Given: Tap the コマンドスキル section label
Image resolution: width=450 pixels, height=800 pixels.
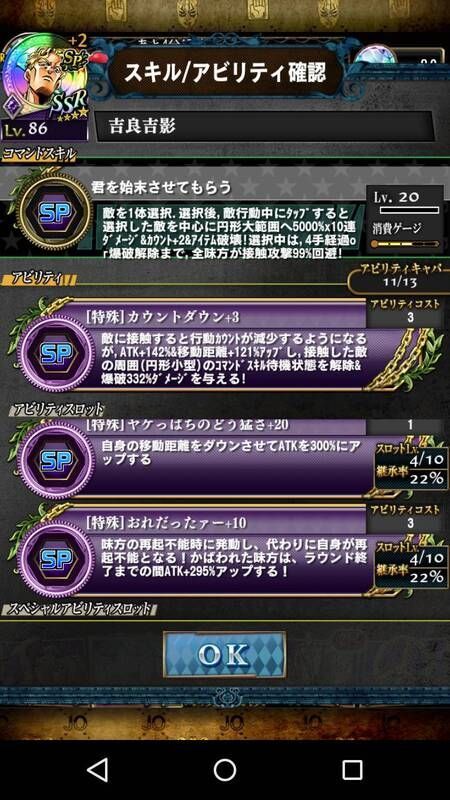Looking at the screenshot, I should coord(39,155).
